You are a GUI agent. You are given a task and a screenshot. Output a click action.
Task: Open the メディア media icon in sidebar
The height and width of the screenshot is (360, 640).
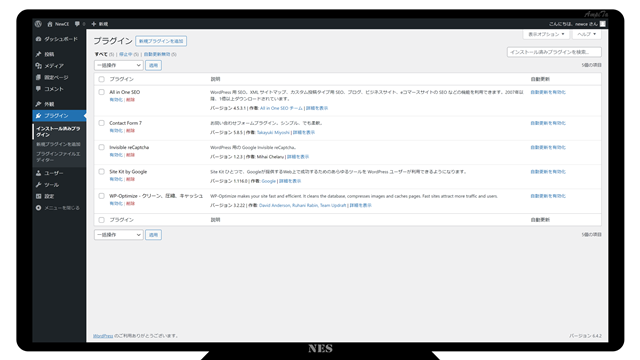(x=38, y=65)
